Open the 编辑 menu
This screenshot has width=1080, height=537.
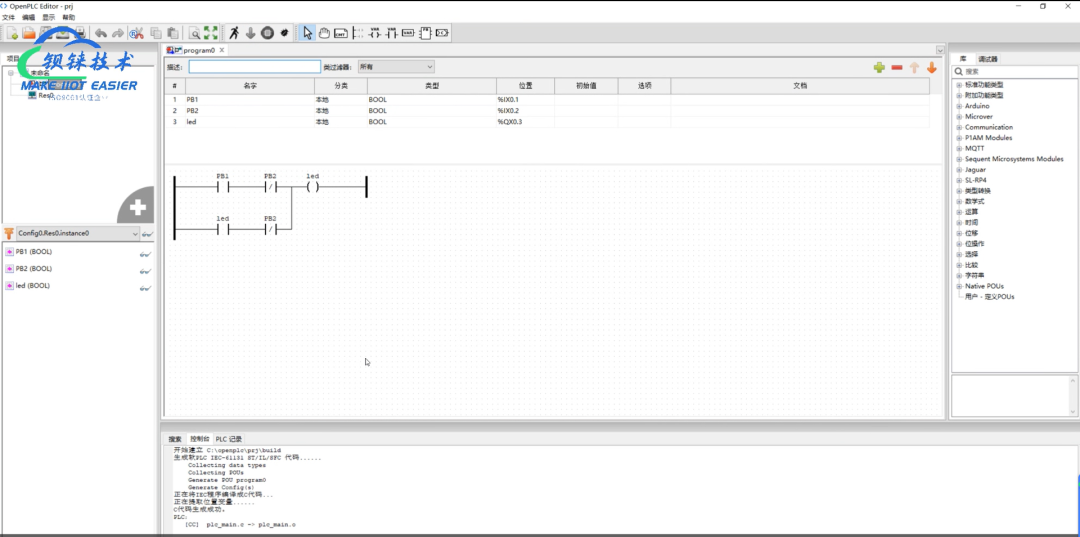click(28, 17)
